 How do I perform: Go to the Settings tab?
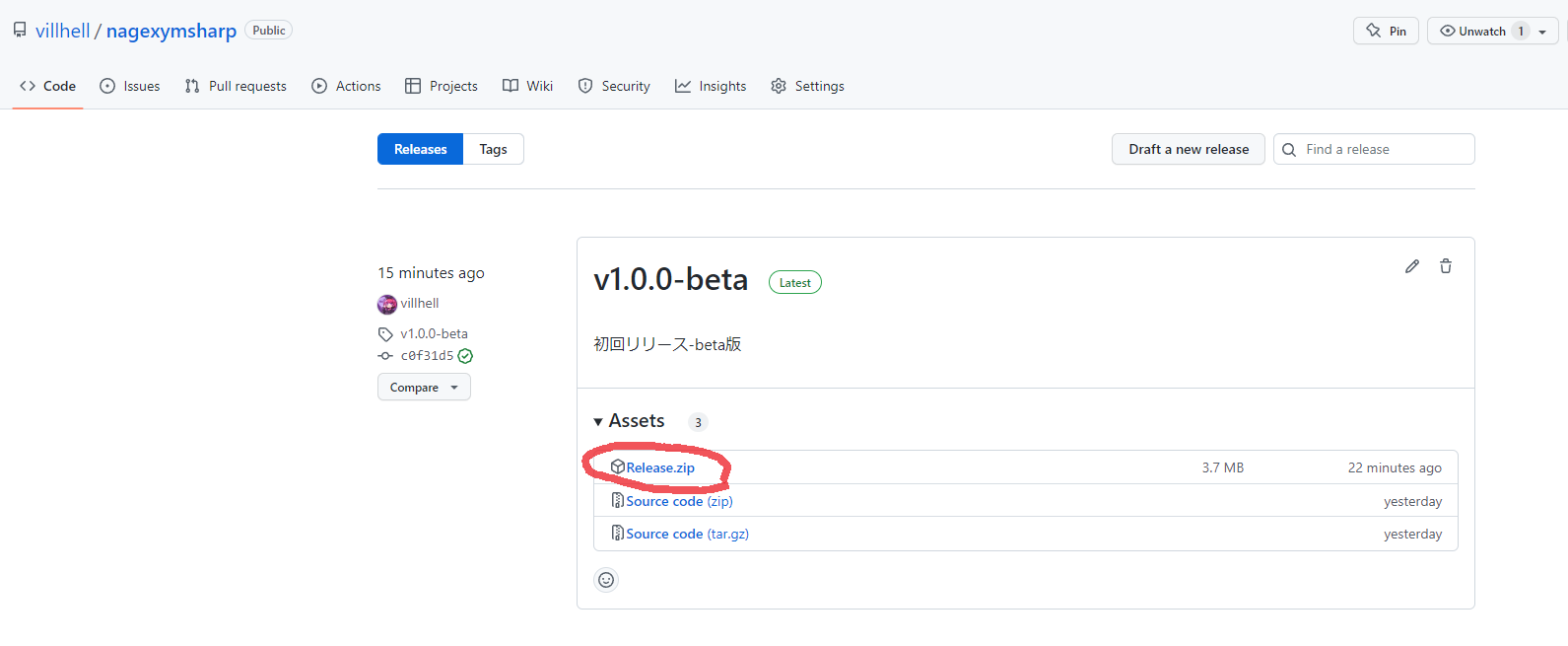tap(807, 86)
